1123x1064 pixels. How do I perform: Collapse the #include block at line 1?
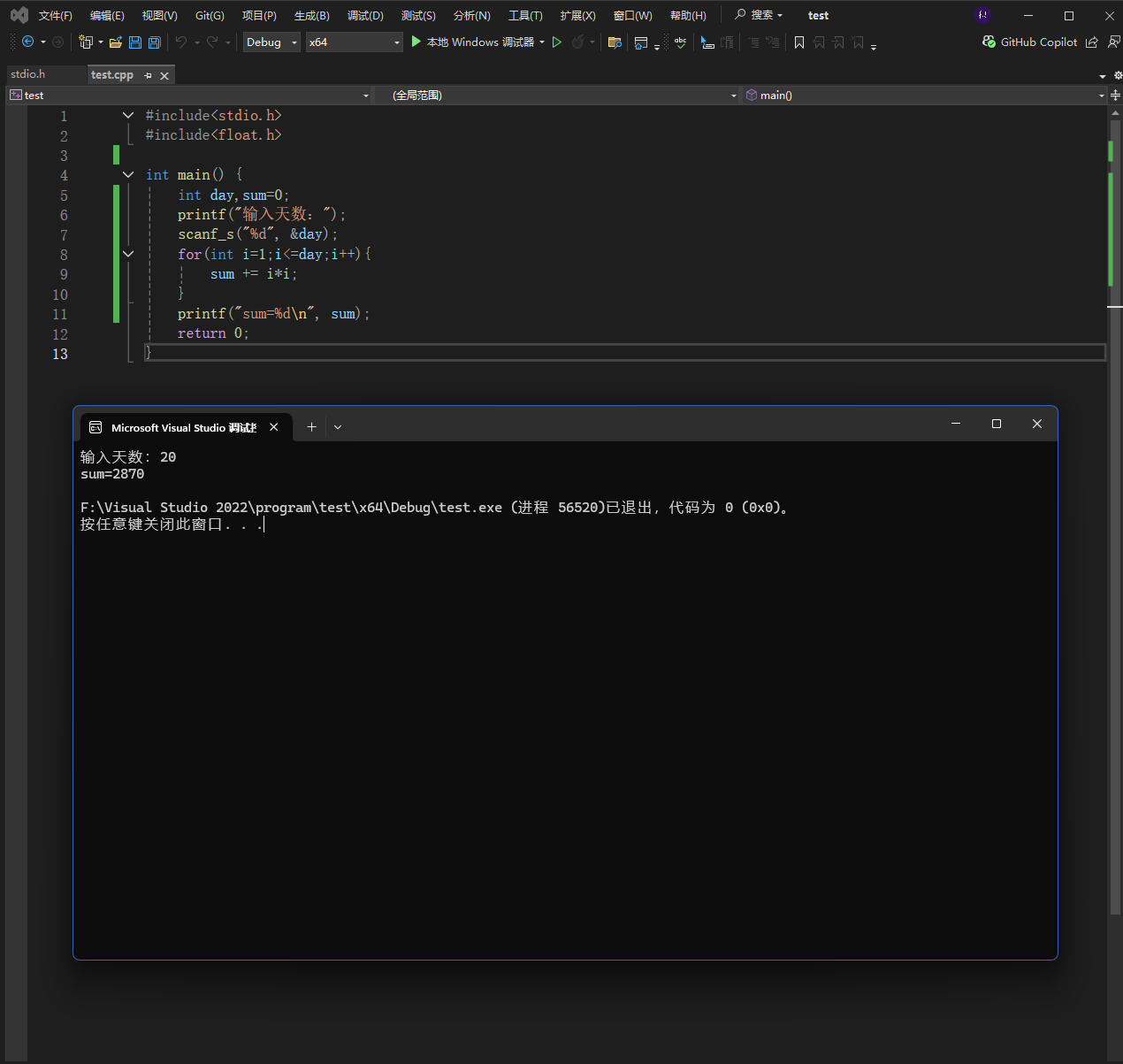pos(128,115)
